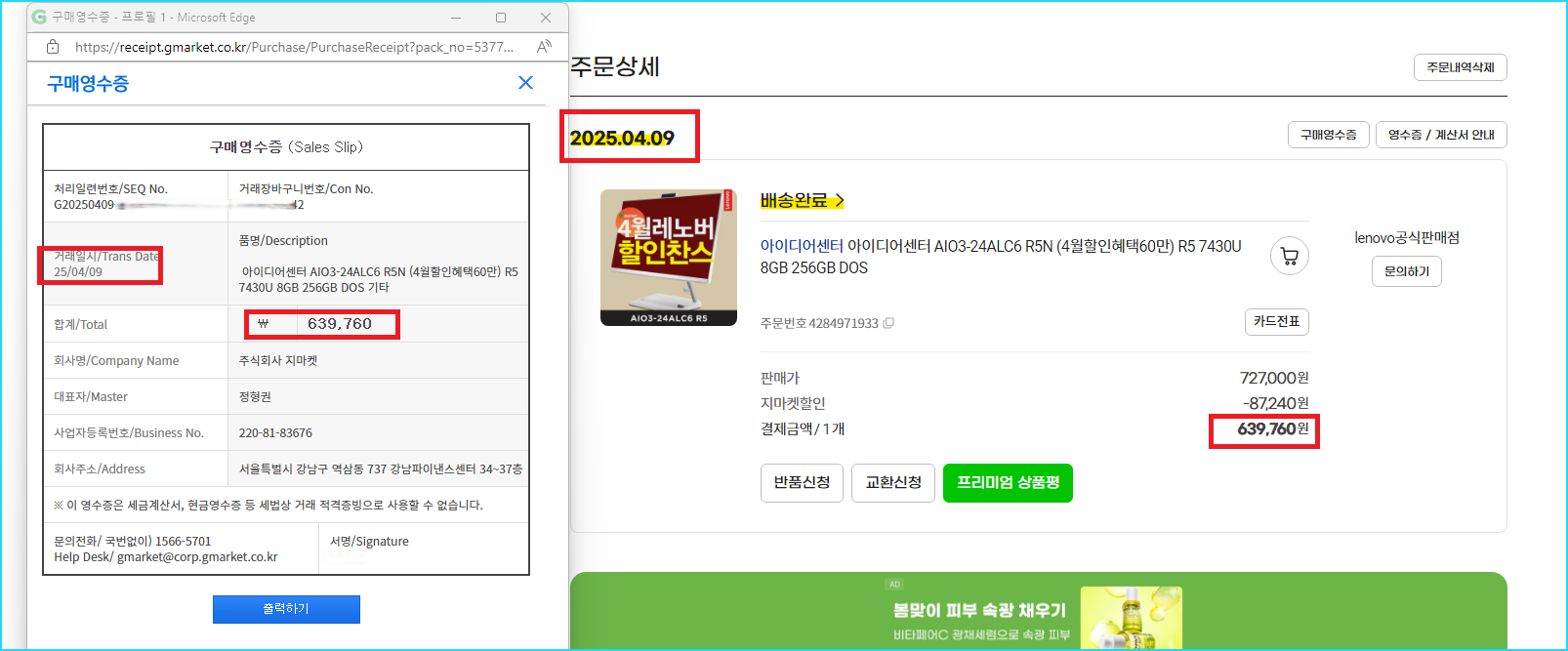
Task: Click the 서명/Signature cell in receipt
Action: (424, 549)
